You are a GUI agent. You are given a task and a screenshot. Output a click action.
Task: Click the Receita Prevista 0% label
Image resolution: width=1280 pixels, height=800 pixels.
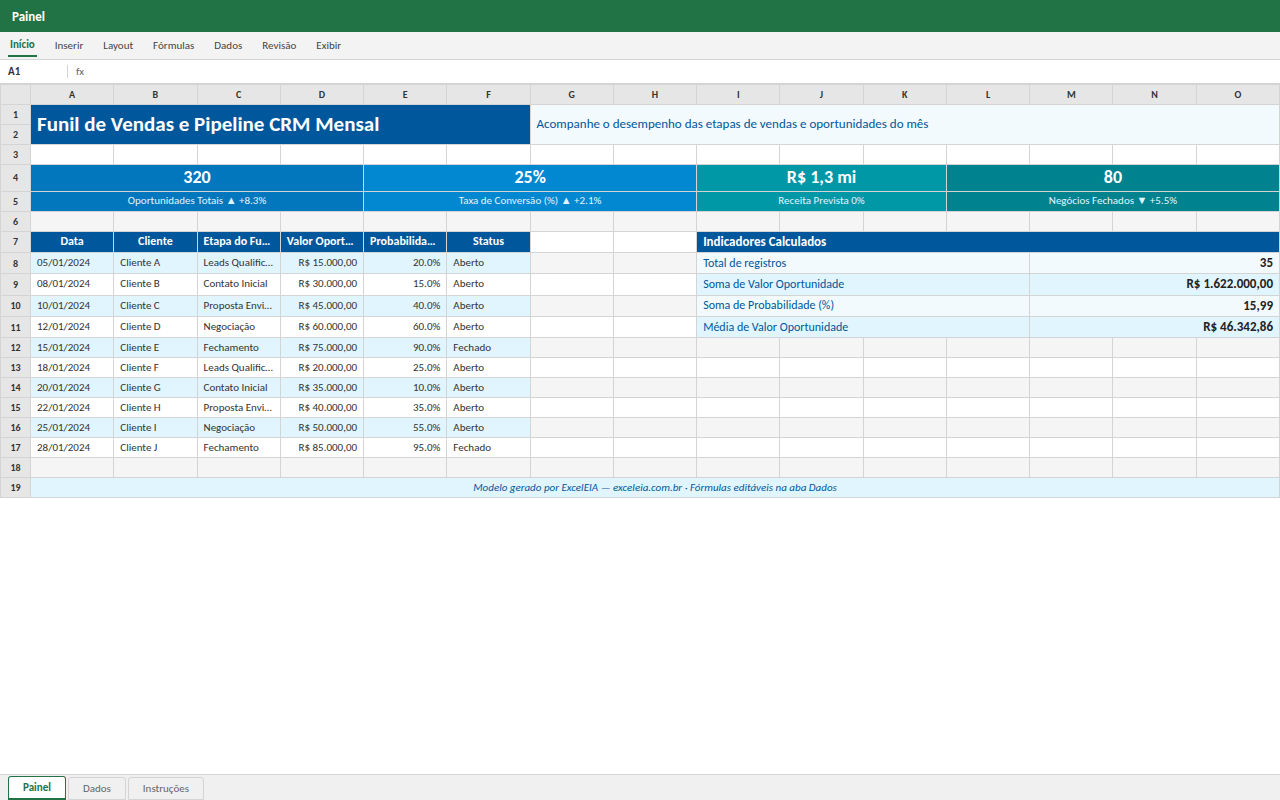[821, 201]
